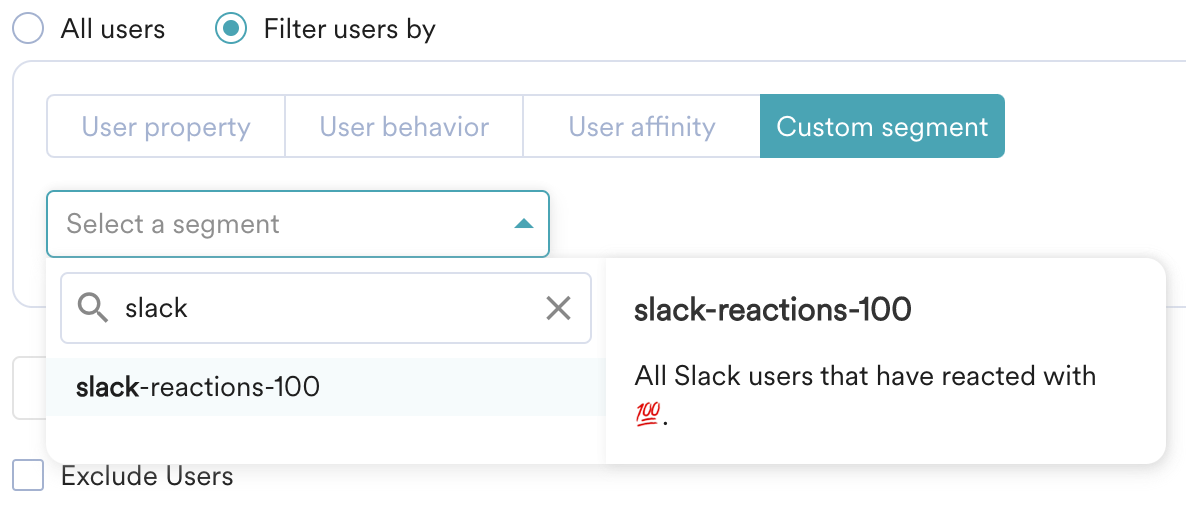Open the Select a segment dropdown
Image resolution: width=1186 pixels, height=512 pixels.
[x=297, y=224]
